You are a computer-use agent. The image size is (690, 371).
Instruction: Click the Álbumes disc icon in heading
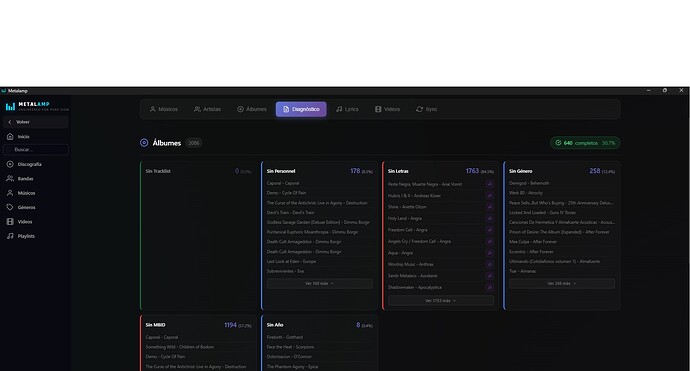point(144,143)
